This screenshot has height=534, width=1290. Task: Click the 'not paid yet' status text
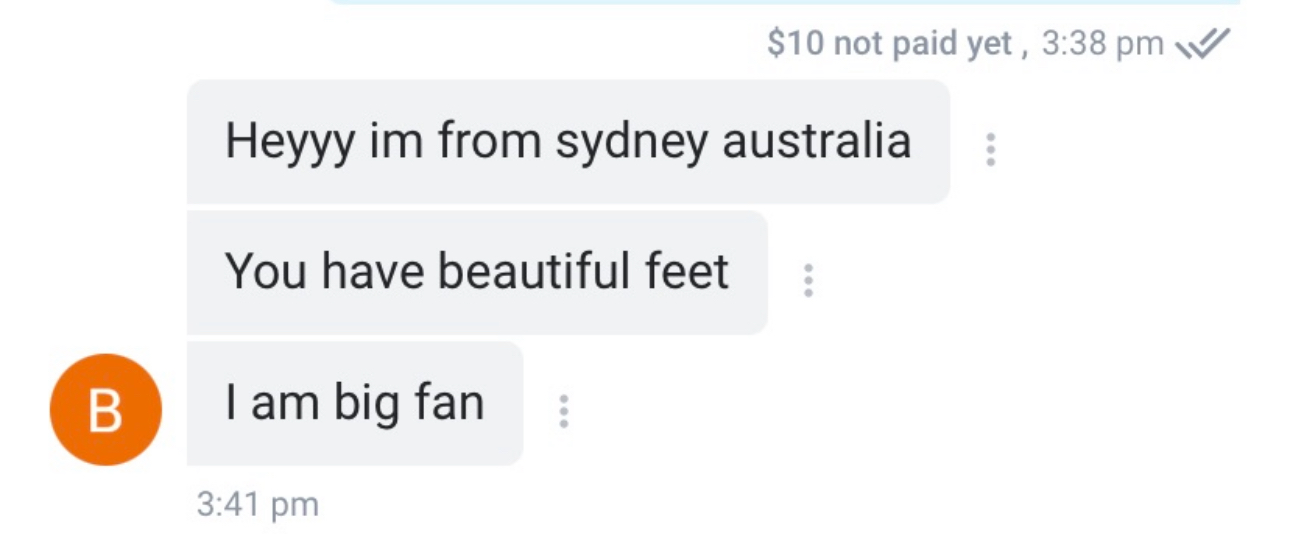point(922,44)
